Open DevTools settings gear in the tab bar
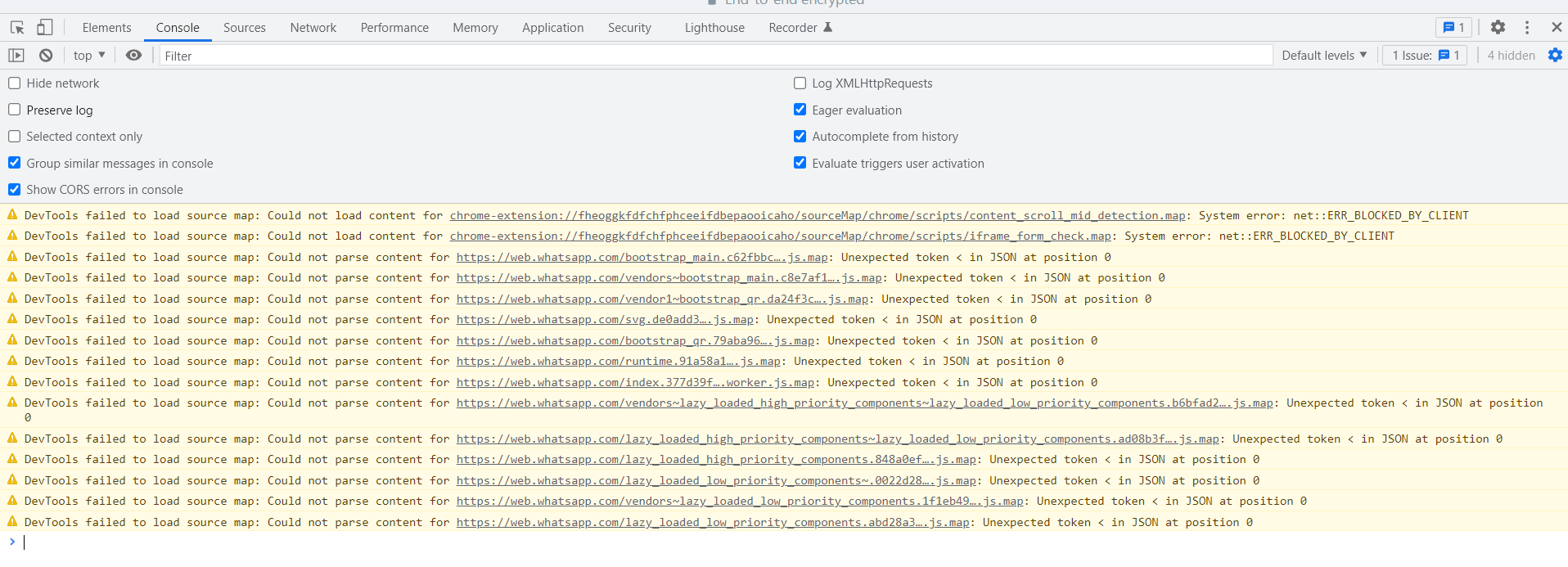1568x567 pixels. pos(1498,28)
